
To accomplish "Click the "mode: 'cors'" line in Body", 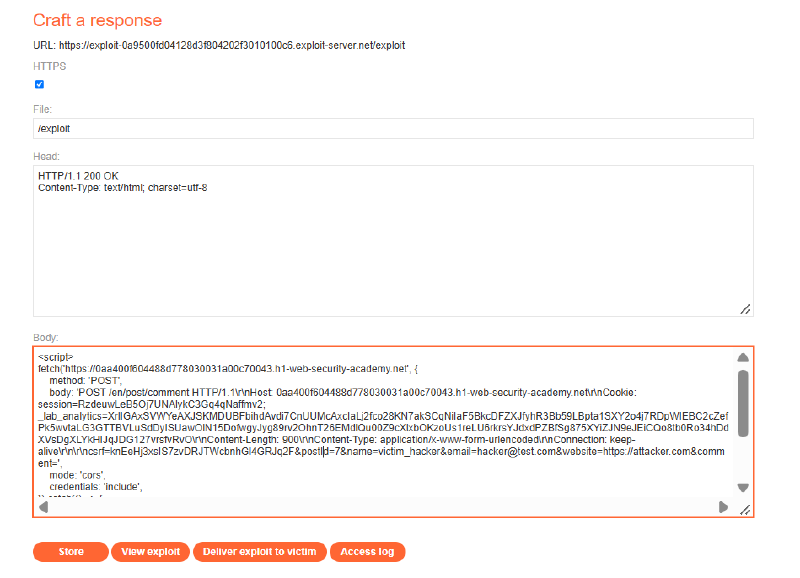I will [77, 475].
